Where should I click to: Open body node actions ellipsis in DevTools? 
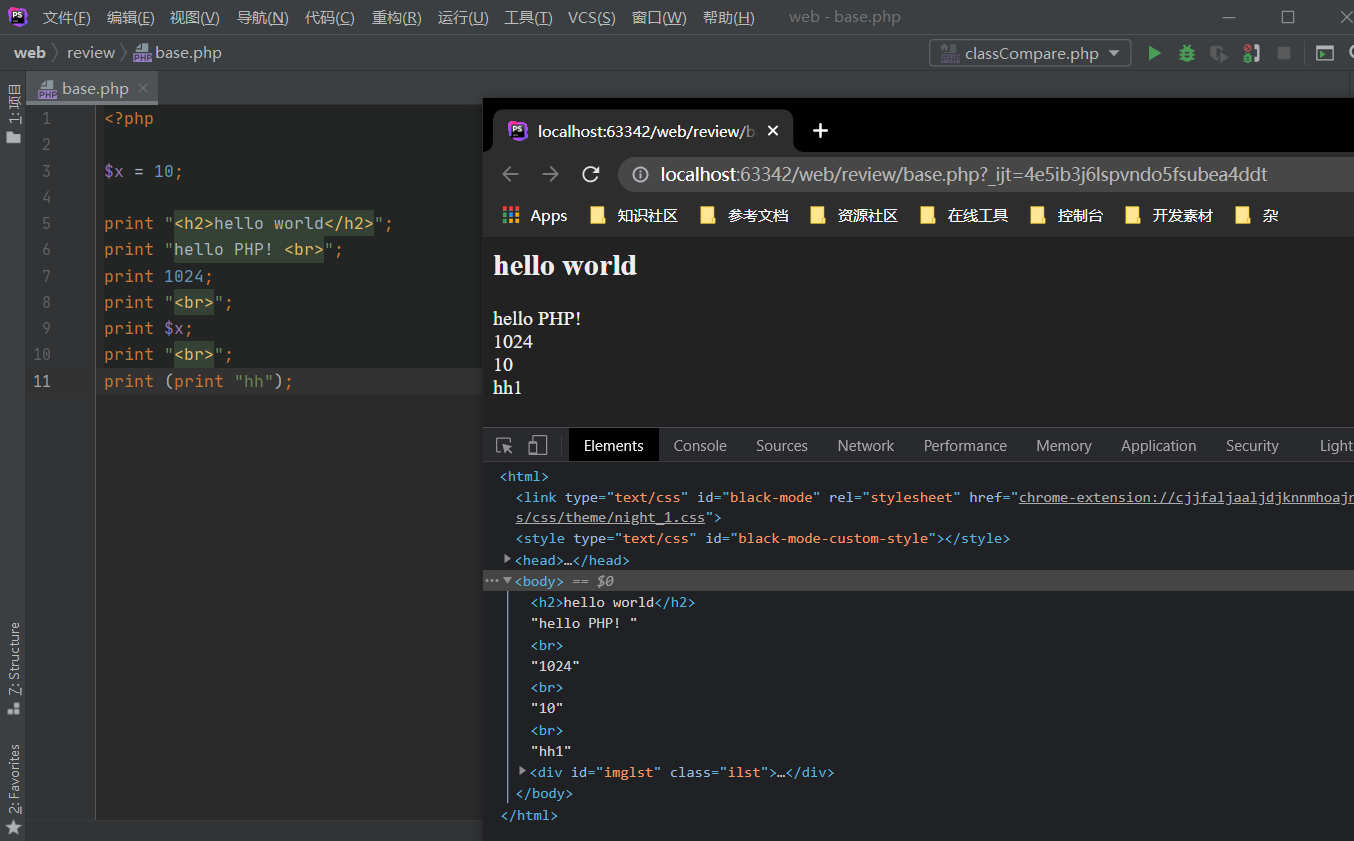click(491, 581)
